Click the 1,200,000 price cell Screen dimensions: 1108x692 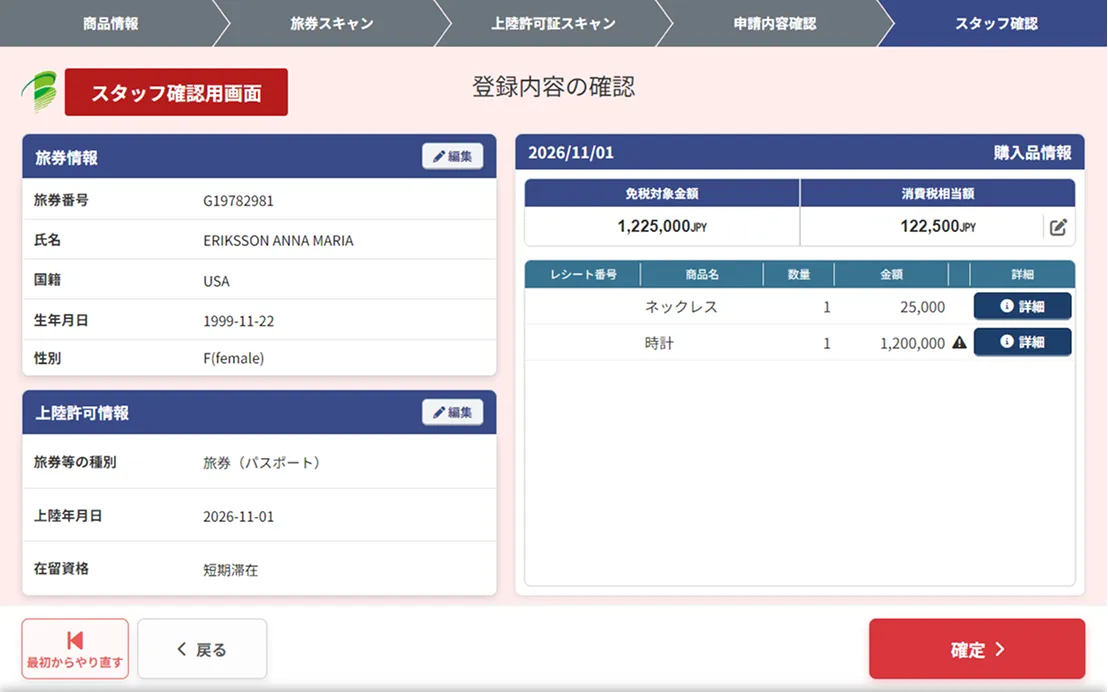pyautogui.click(x=912, y=344)
